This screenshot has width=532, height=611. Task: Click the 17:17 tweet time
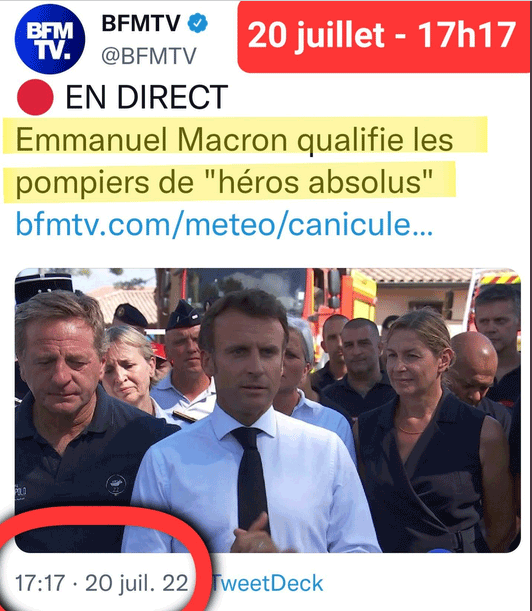40,583
